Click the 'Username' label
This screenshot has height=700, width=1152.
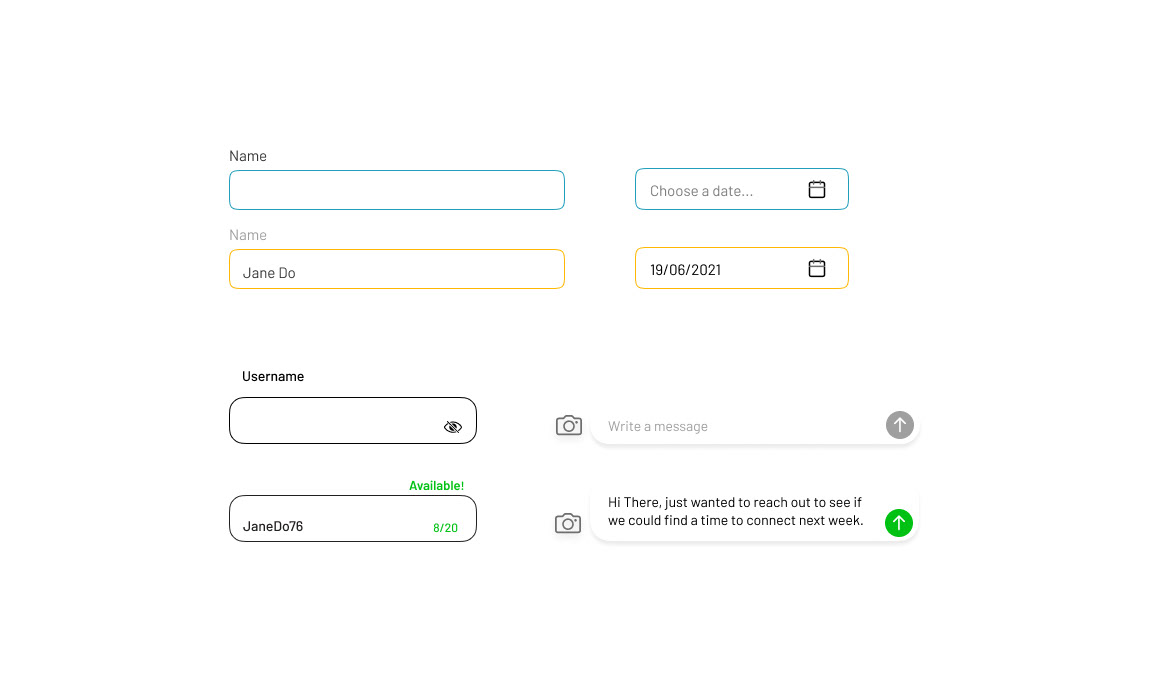click(x=273, y=377)
